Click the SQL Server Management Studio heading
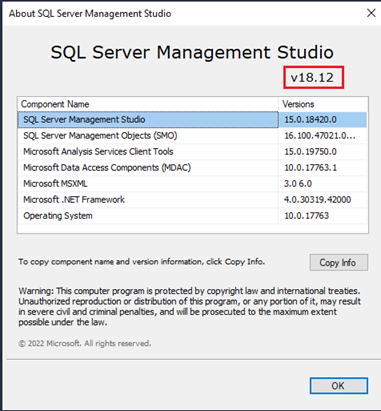 point(192,52)
